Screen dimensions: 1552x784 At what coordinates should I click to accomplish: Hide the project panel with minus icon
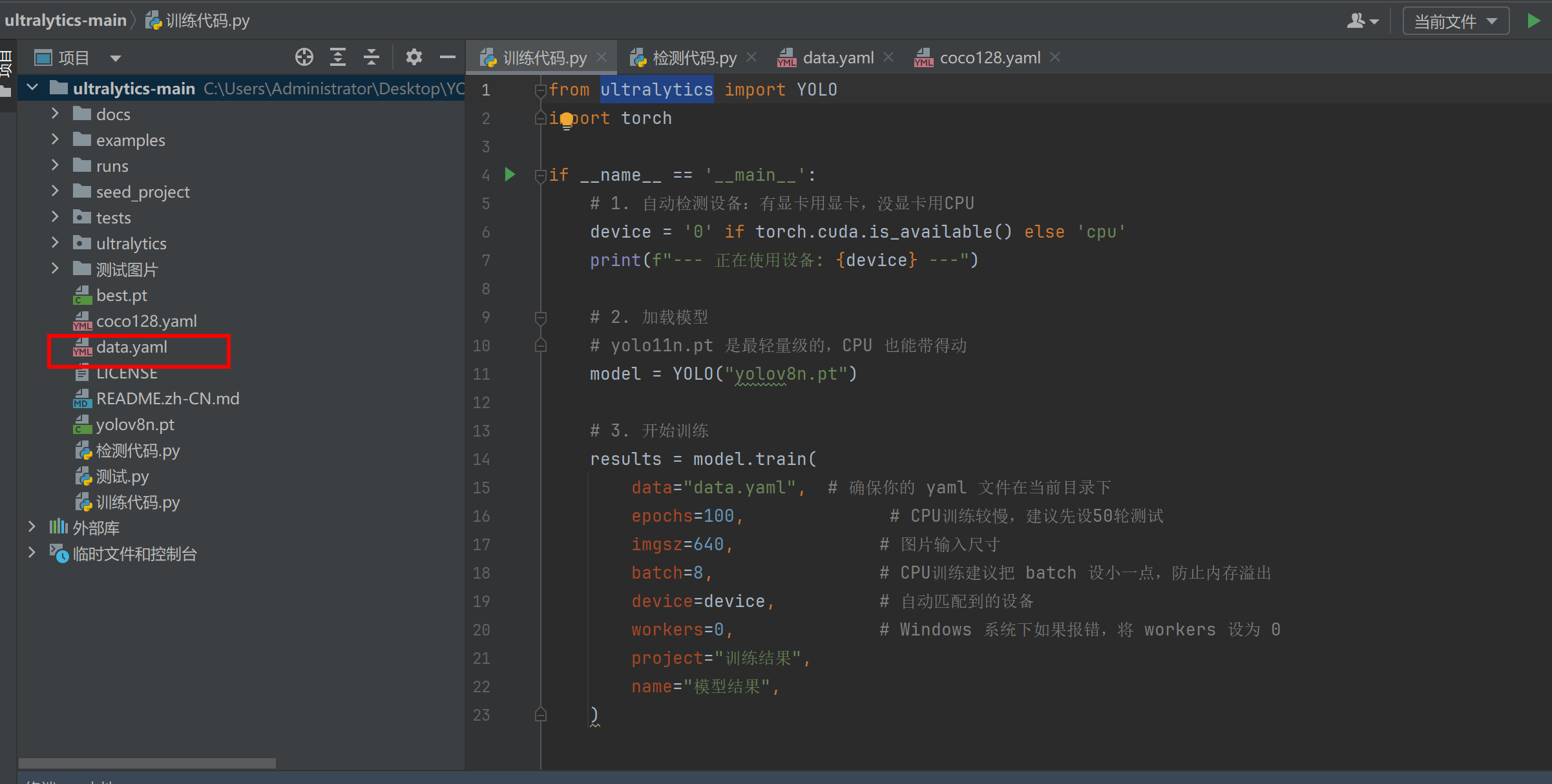pos(448,57)
